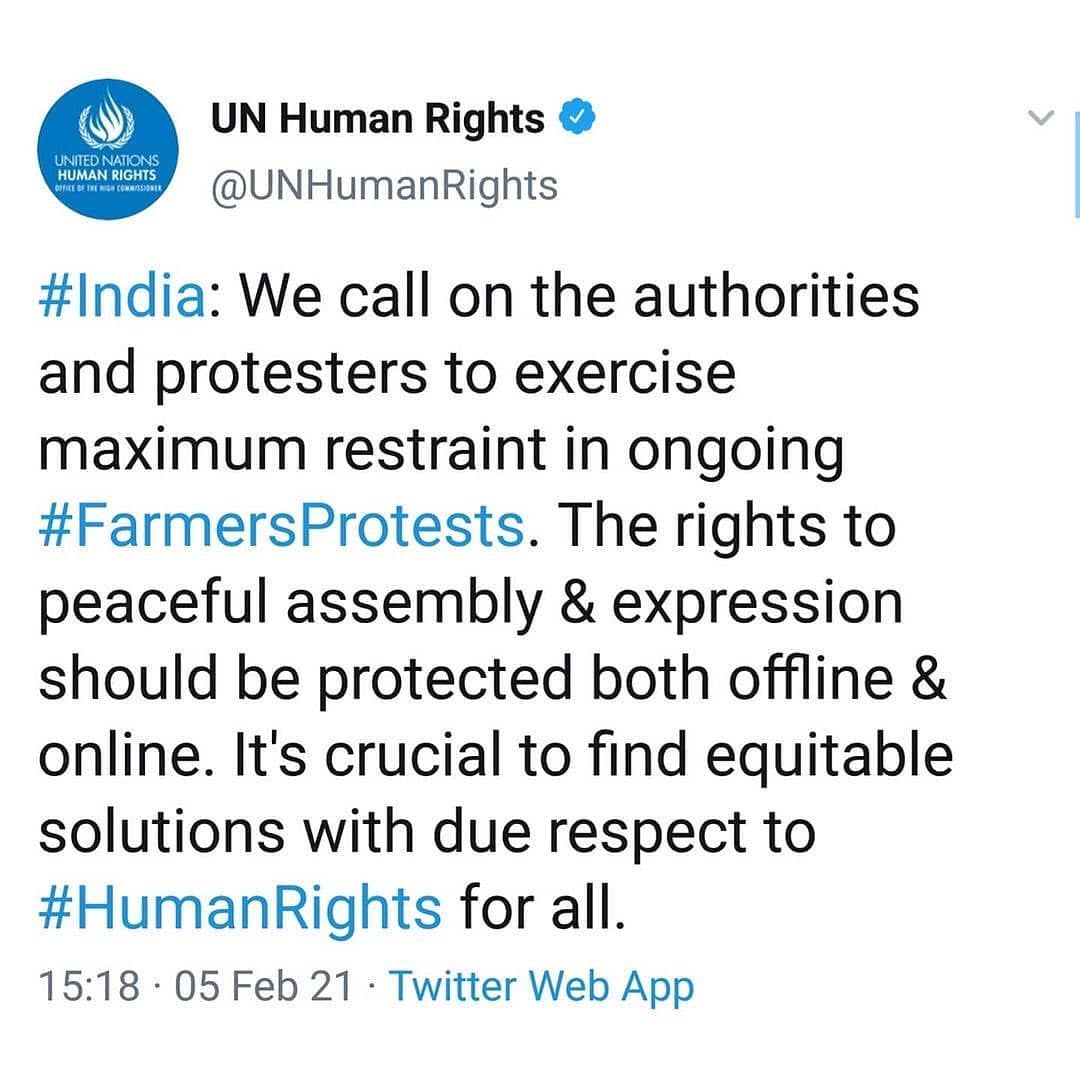Click the tweet text about peaceful assembly
The width and height of the screenshot is (1080, 1080).
tap(470, 603)
